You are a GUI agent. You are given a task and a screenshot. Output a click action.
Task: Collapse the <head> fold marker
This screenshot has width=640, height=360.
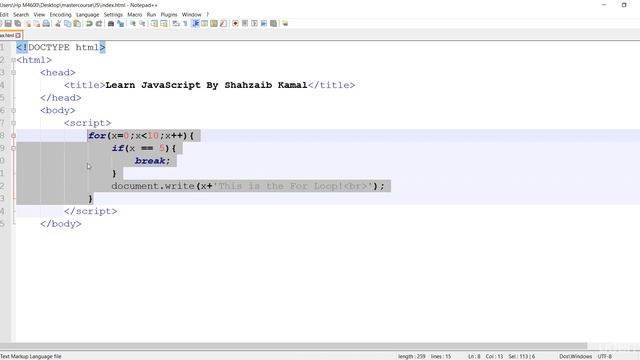(x=13, y=73)
